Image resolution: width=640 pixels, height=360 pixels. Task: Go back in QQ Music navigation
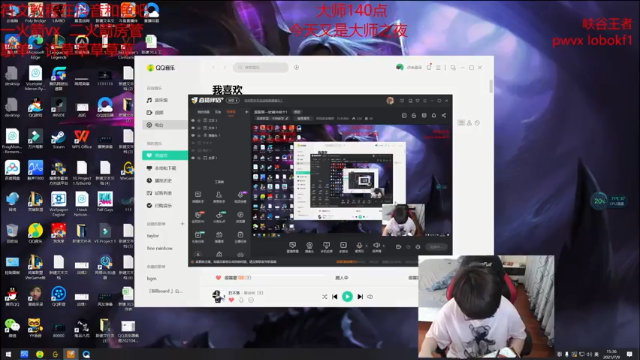click(213, 67)
